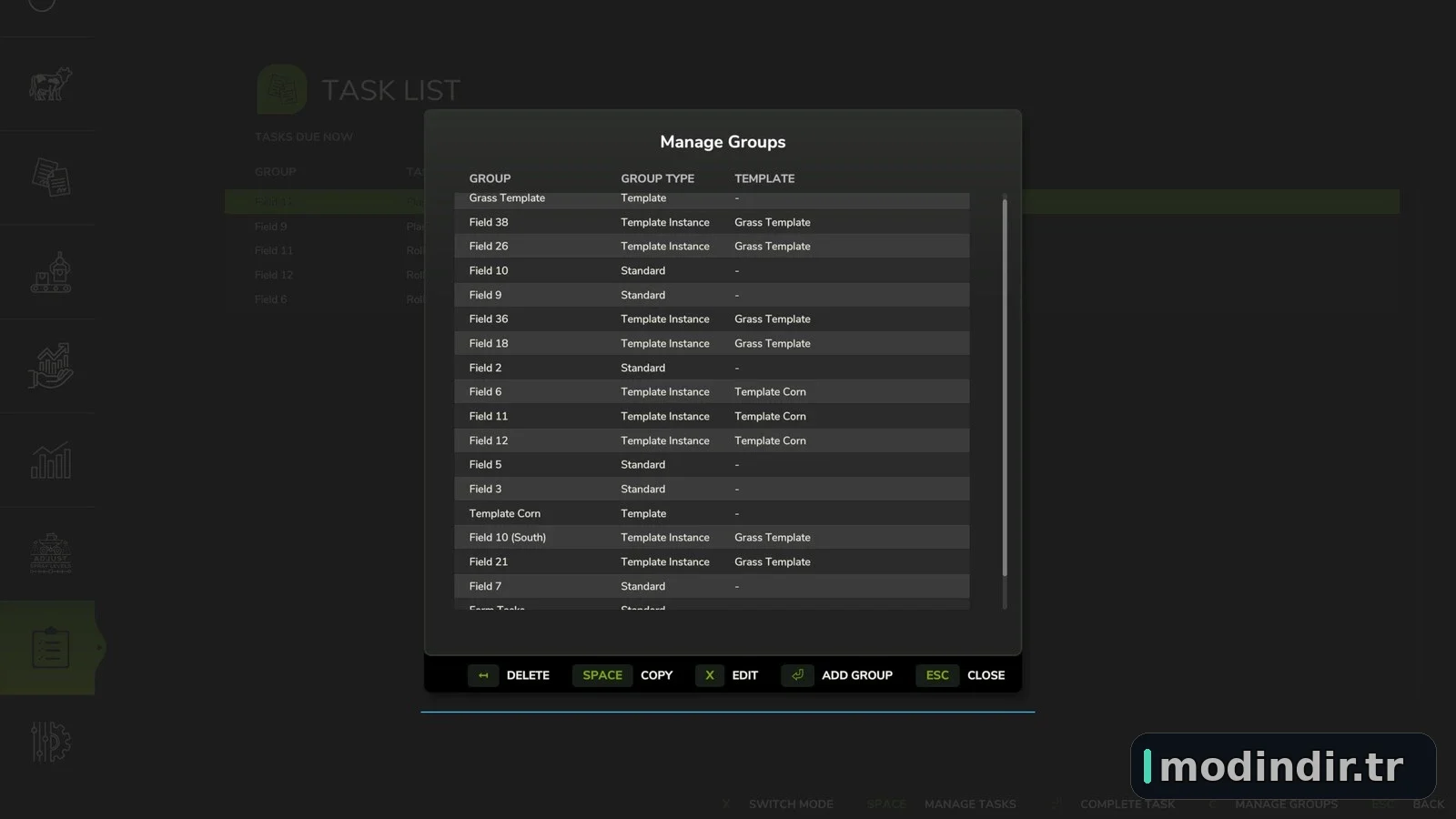1456x819 pixels.
Task: Select the Field 18 group row
Action: pyautogui.click(x=712, y=343)
